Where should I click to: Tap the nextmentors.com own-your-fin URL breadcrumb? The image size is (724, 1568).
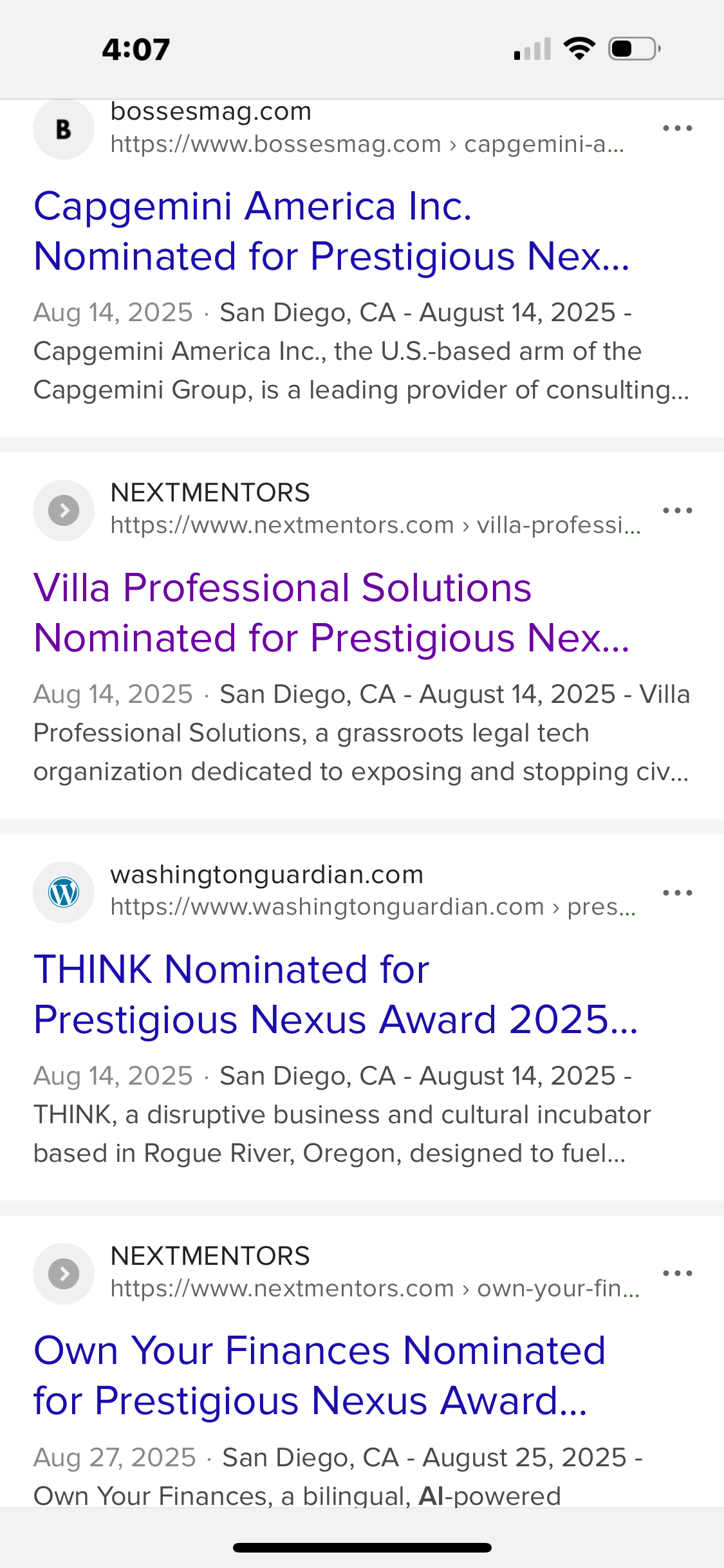click(375, 1289)
